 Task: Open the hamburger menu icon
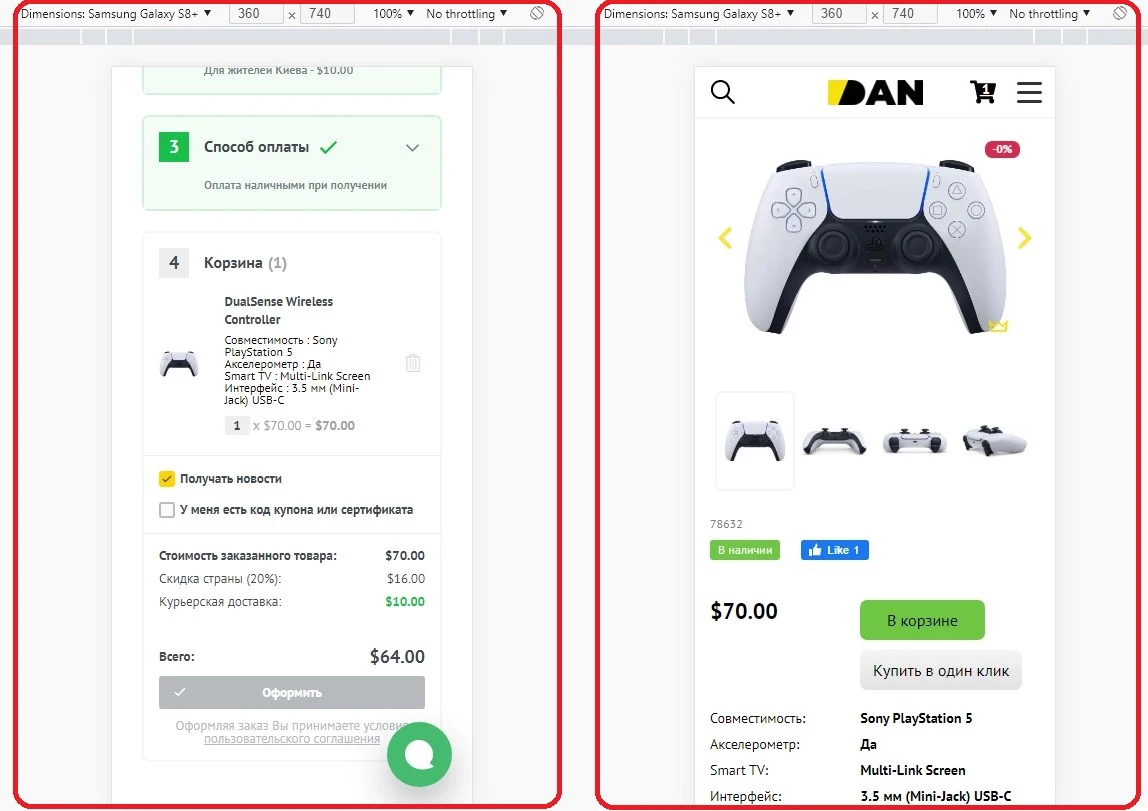(1029, 92)
